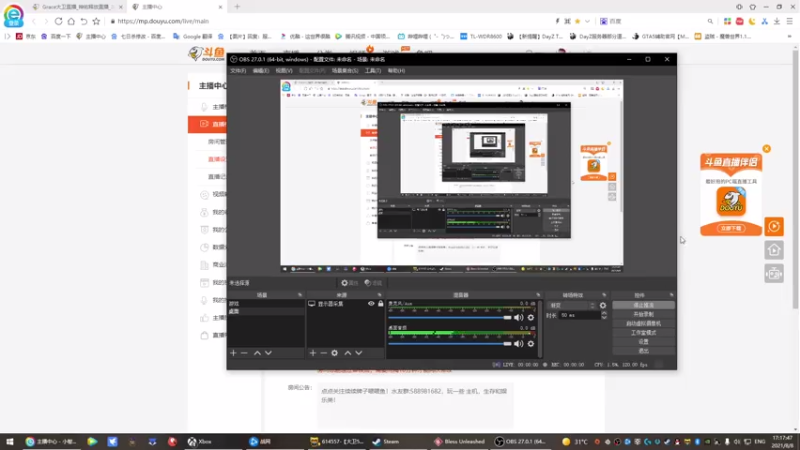Click the Douyu logo on the page
This screenshot has width=800, height=450.
pos(206,54)
